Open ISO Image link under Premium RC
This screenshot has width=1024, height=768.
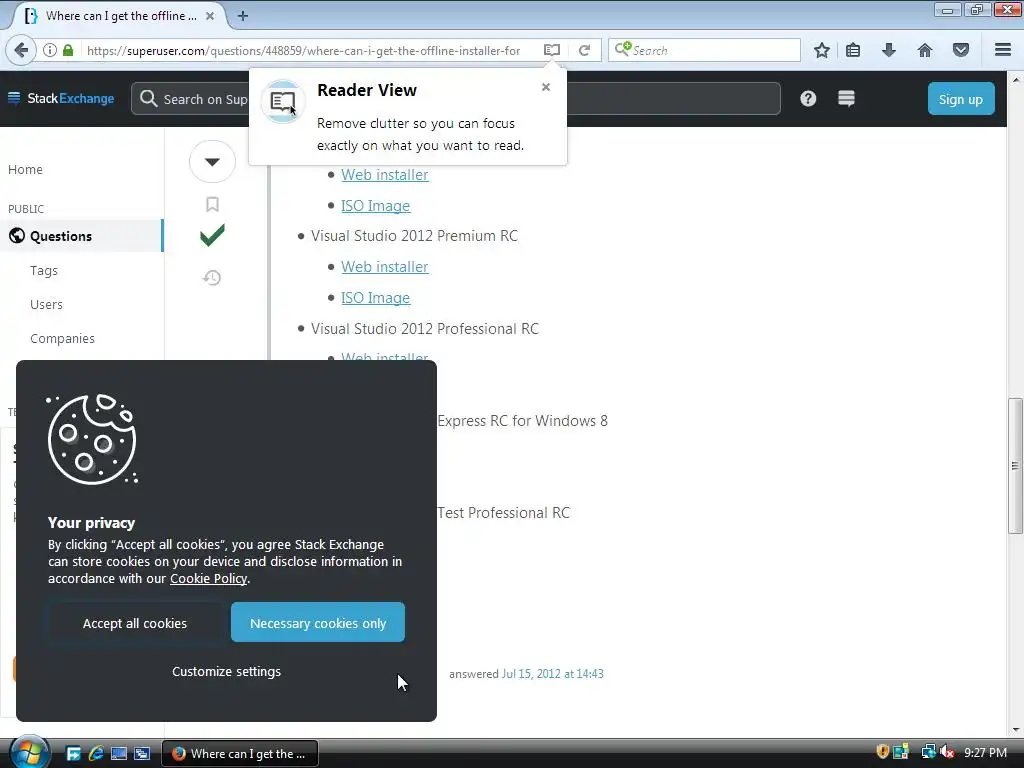click(376, 298)
